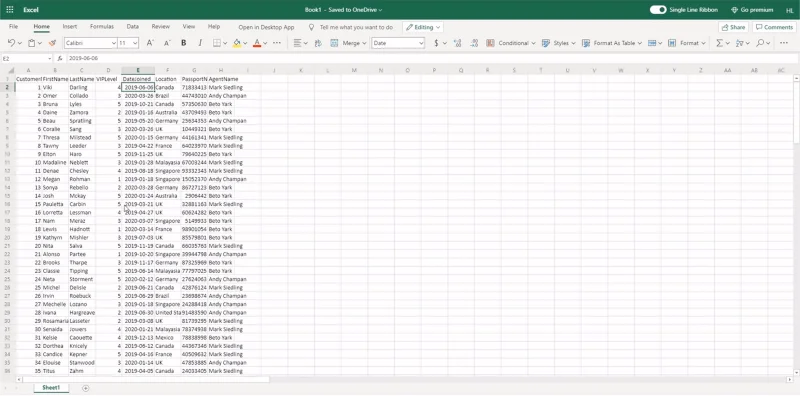Click the AutoSum sigma icon

coord(719,43)
